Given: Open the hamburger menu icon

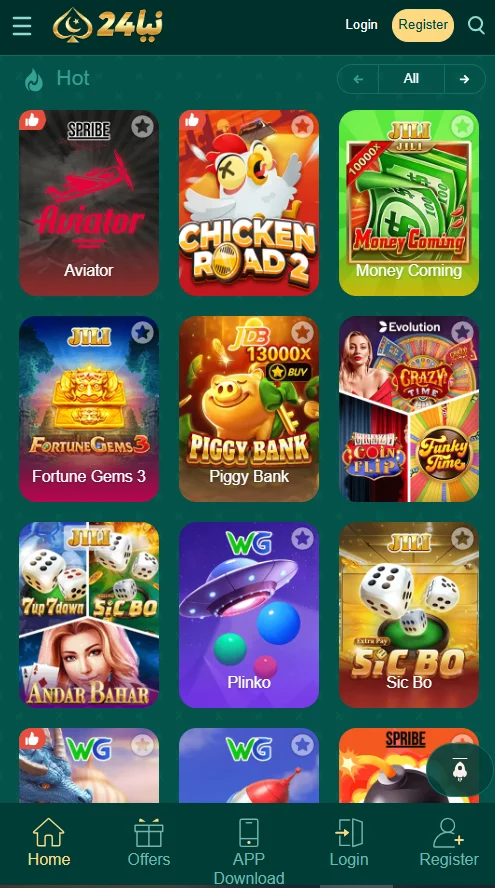Looking at the screenshot, I should pyautogui.click(x=22, y=26).
